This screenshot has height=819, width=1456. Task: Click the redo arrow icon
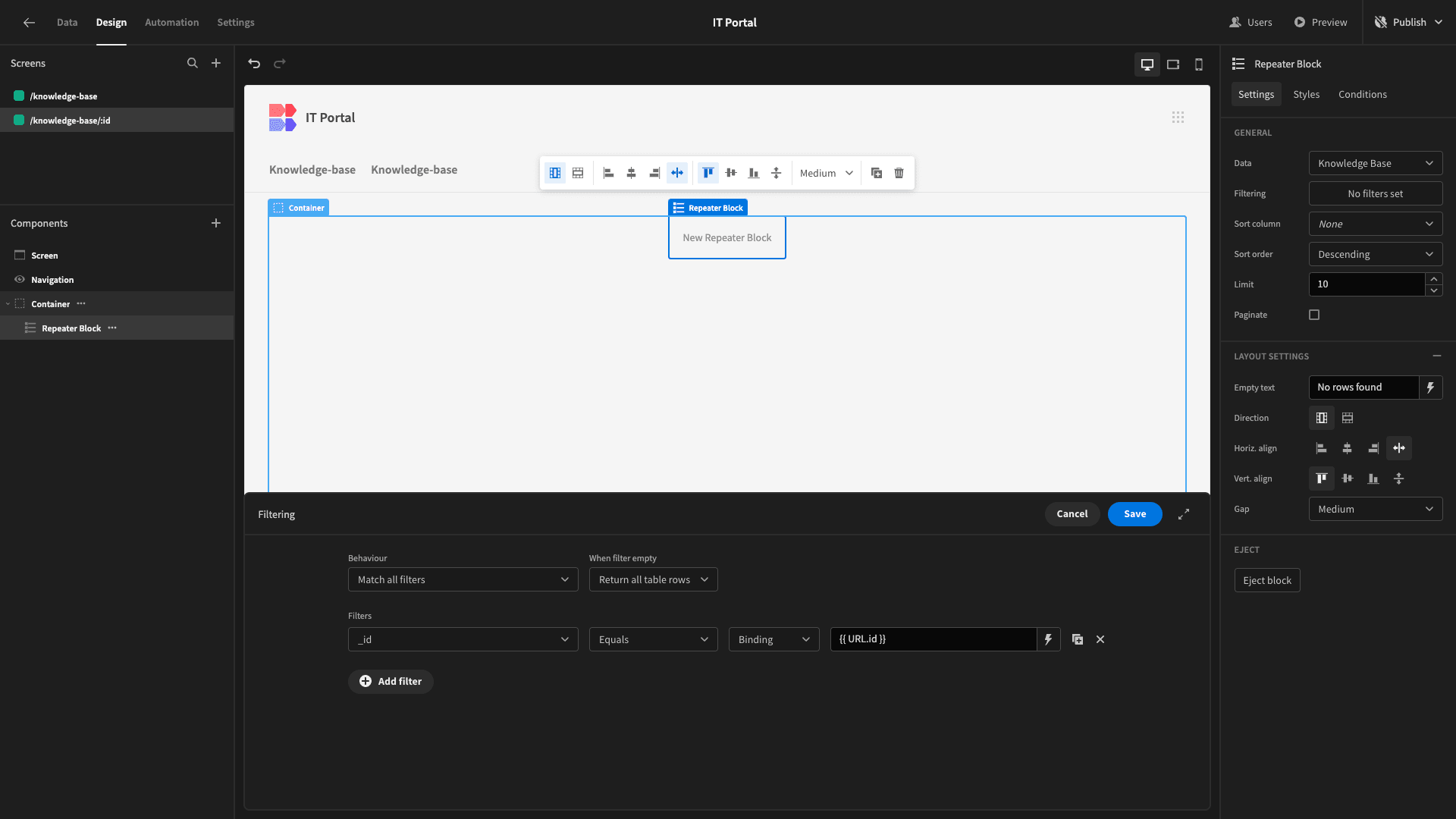(280, 64)
